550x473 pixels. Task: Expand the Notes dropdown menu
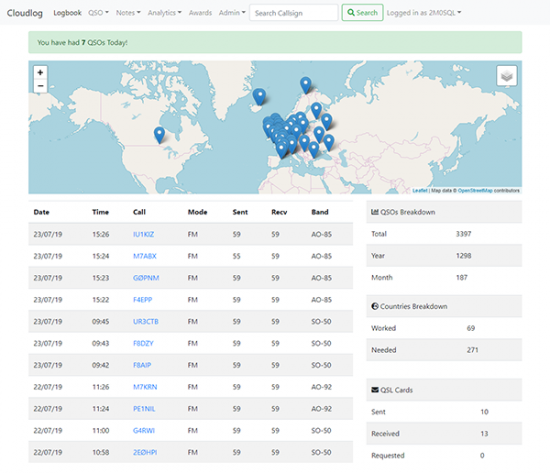click(x=128, y=13)
